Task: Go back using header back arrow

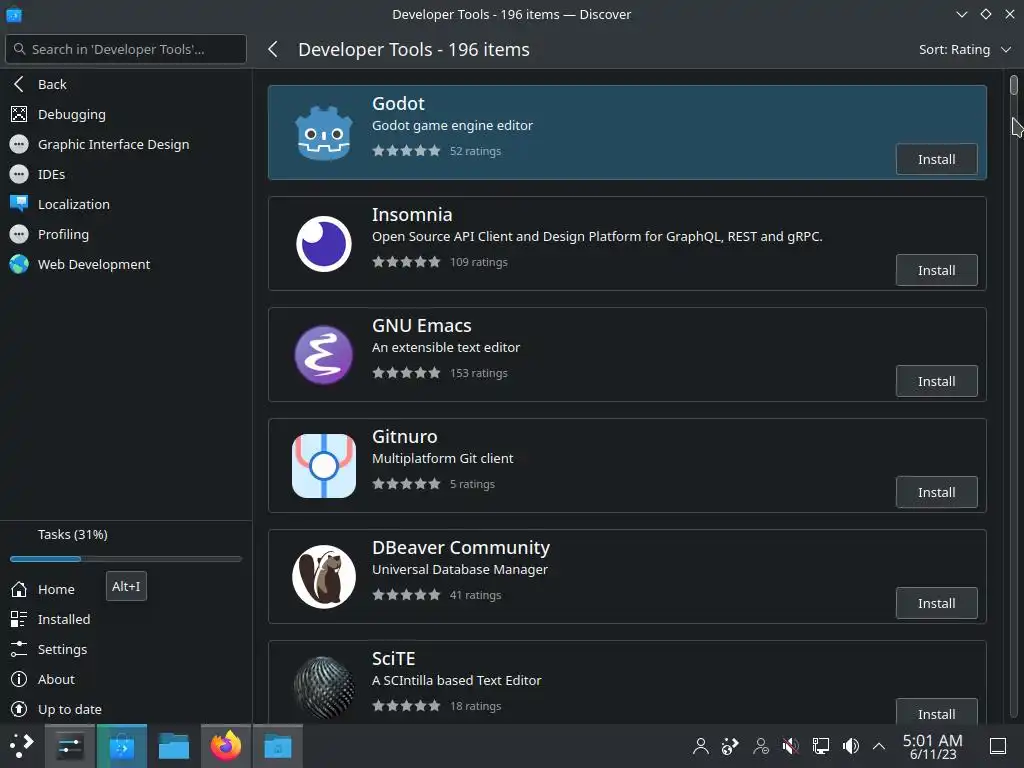Action: (273, 50)
